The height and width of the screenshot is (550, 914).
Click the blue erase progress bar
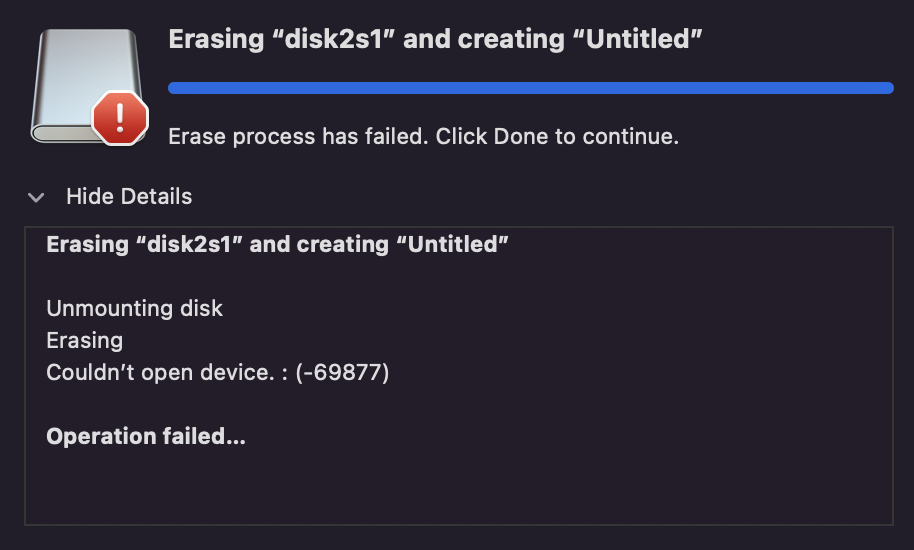pos(530,88)
